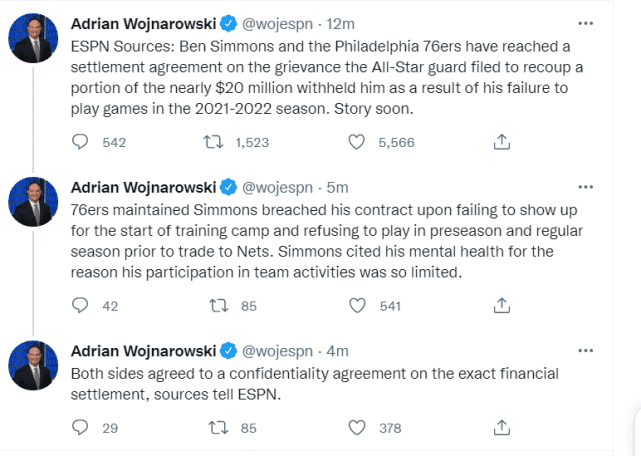The height and width of the screenshot is (456, 641).
Task: Reply to the settlement agreement tweet
Action: tap(82, 142)
